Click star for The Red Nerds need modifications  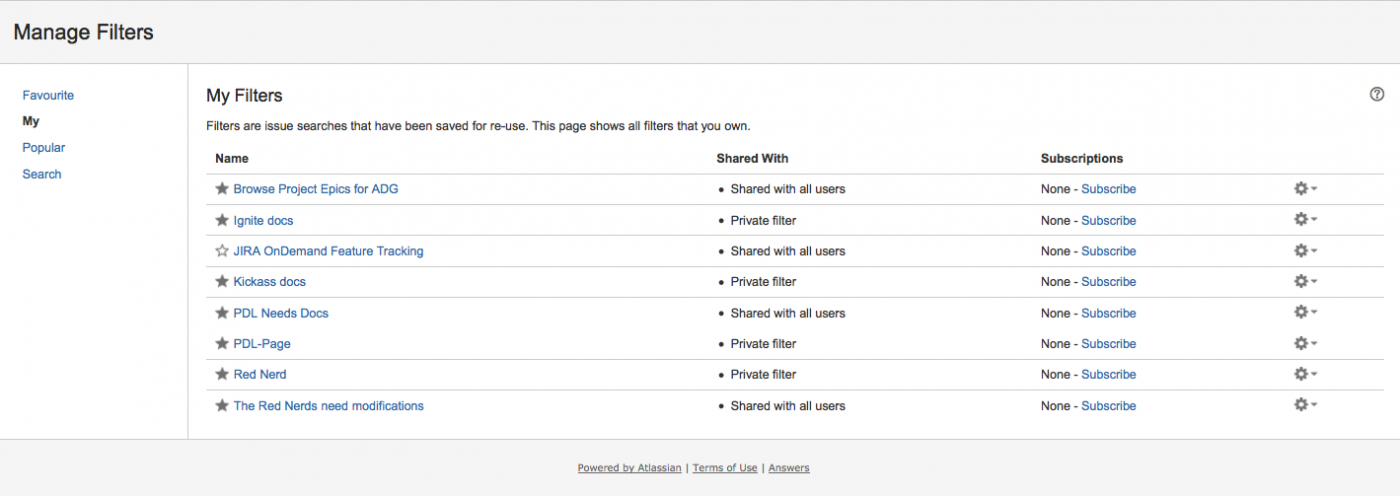point(222,405)
